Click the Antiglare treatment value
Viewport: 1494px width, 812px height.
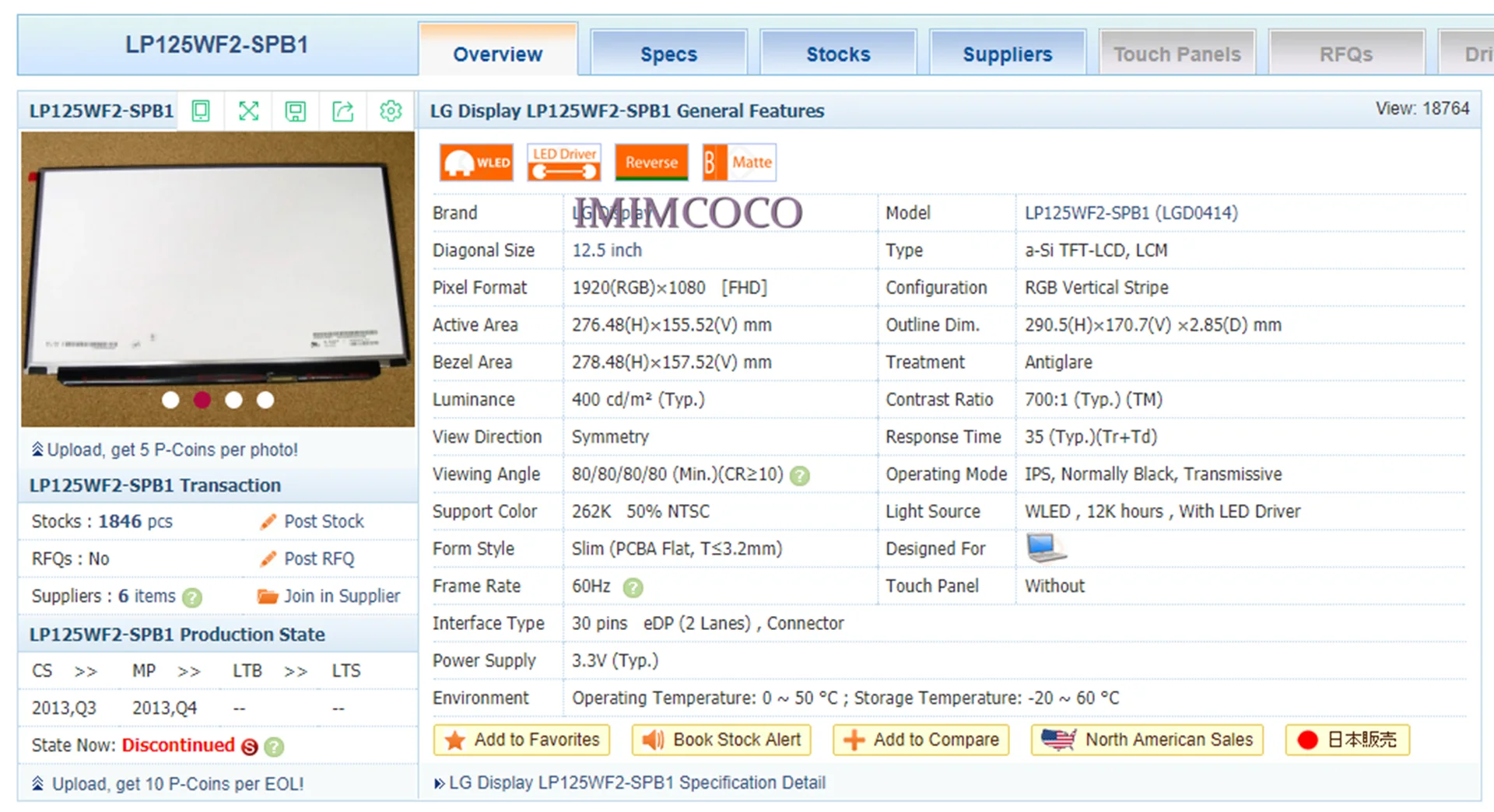point(1058,362)
